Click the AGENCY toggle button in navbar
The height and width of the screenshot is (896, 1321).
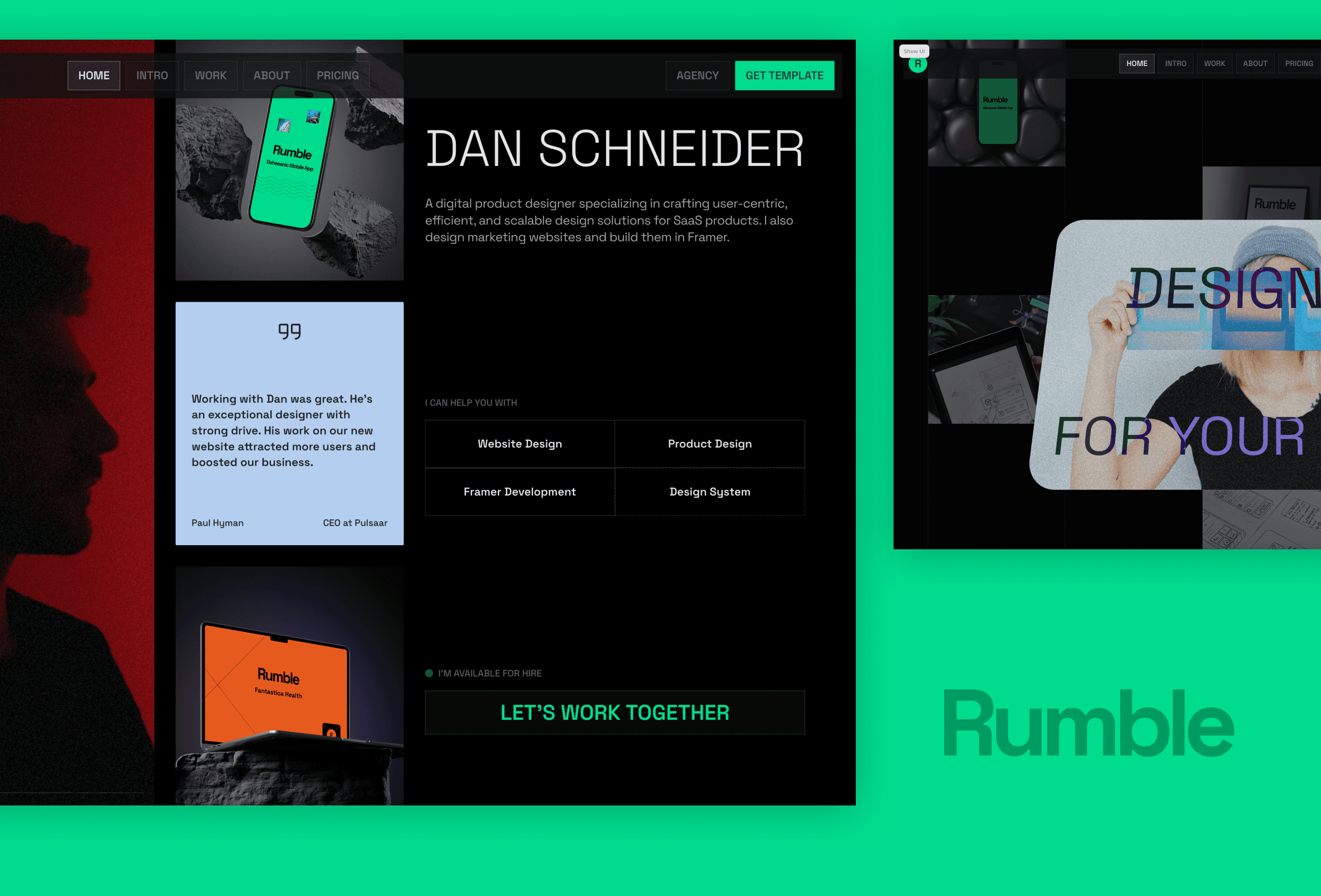click(x=698, y=75)
